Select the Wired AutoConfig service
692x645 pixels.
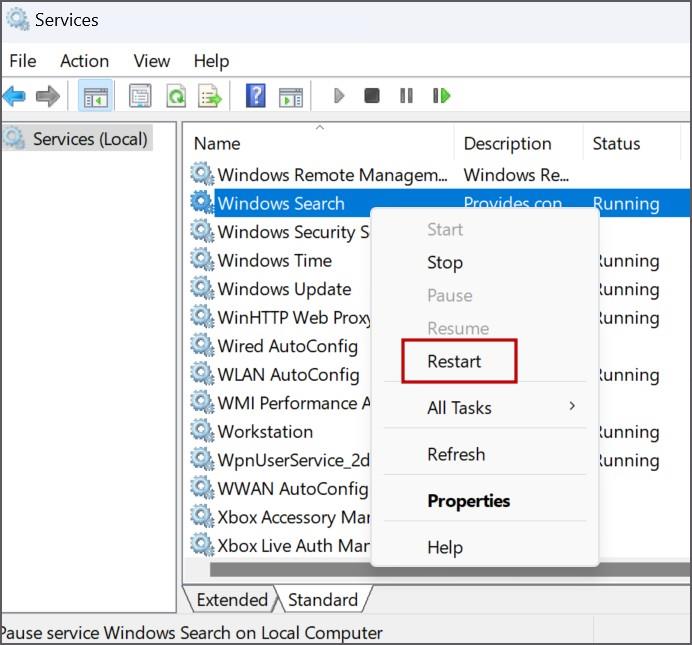287,346
